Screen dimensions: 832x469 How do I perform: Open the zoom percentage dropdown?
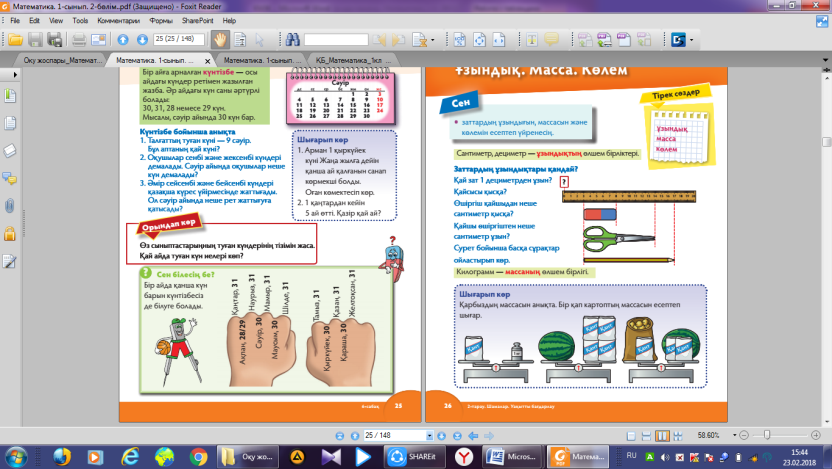coord(734,435)
